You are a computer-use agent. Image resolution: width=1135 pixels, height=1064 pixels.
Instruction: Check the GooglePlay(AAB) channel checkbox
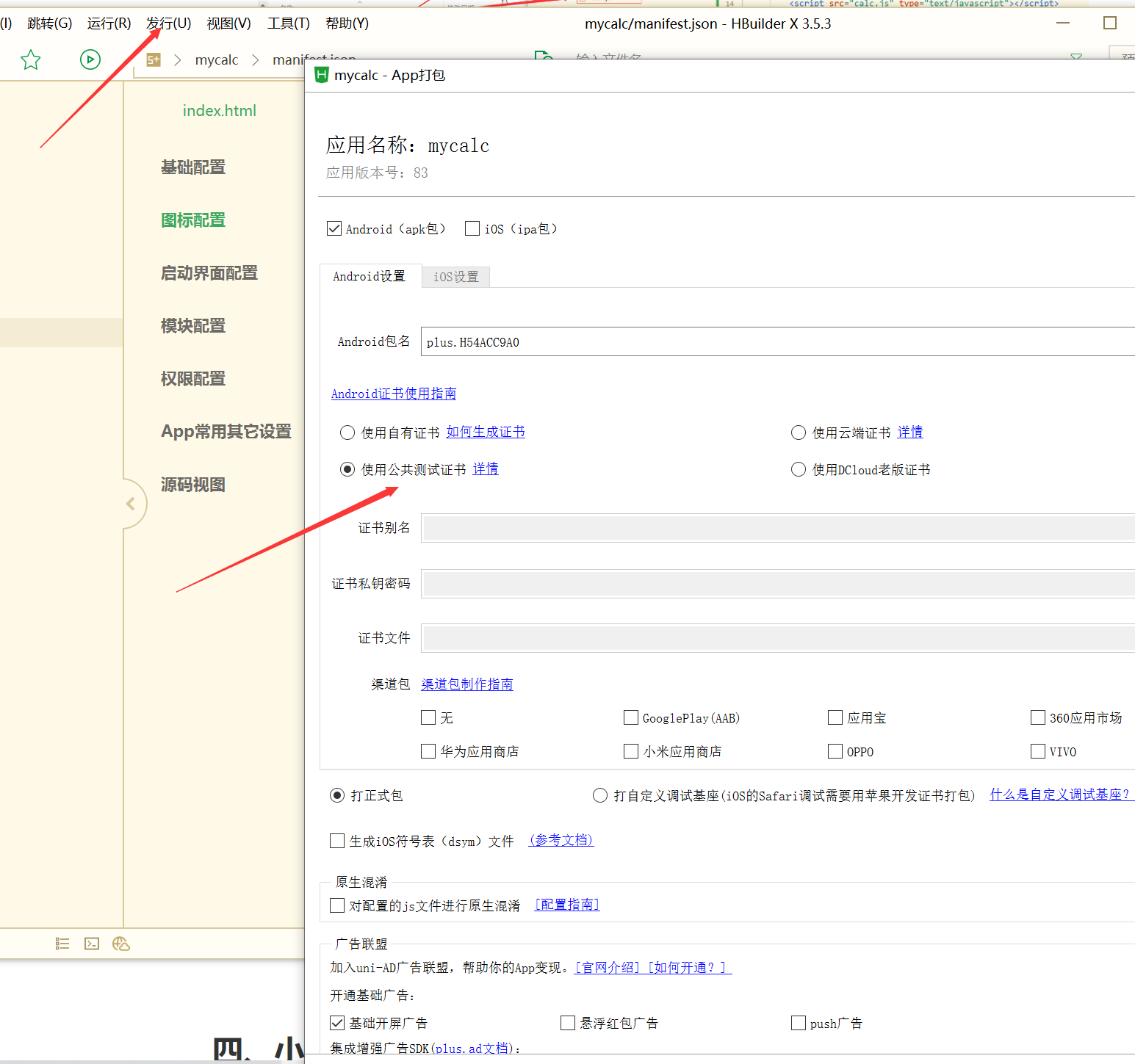[x=631, y=717]
